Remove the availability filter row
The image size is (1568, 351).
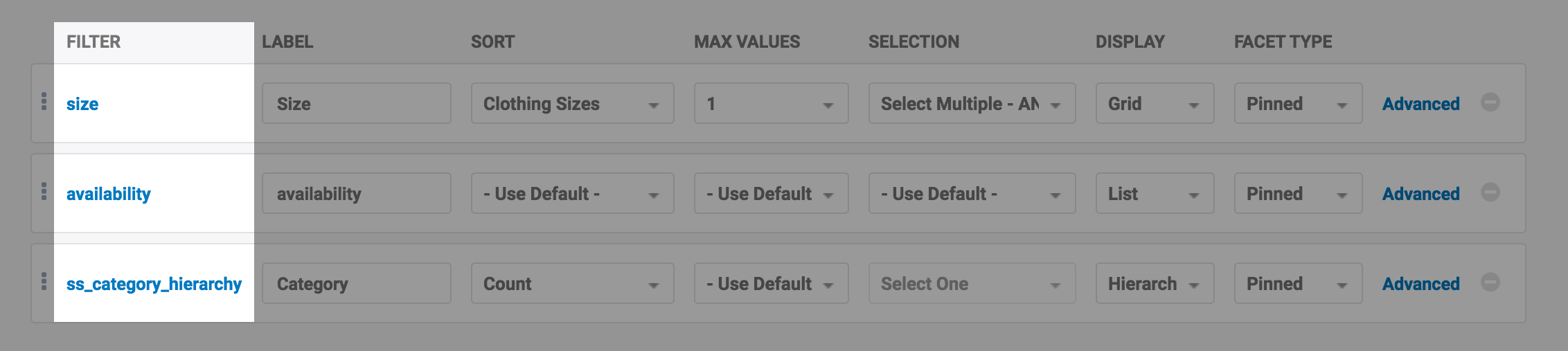(1490, 192)
